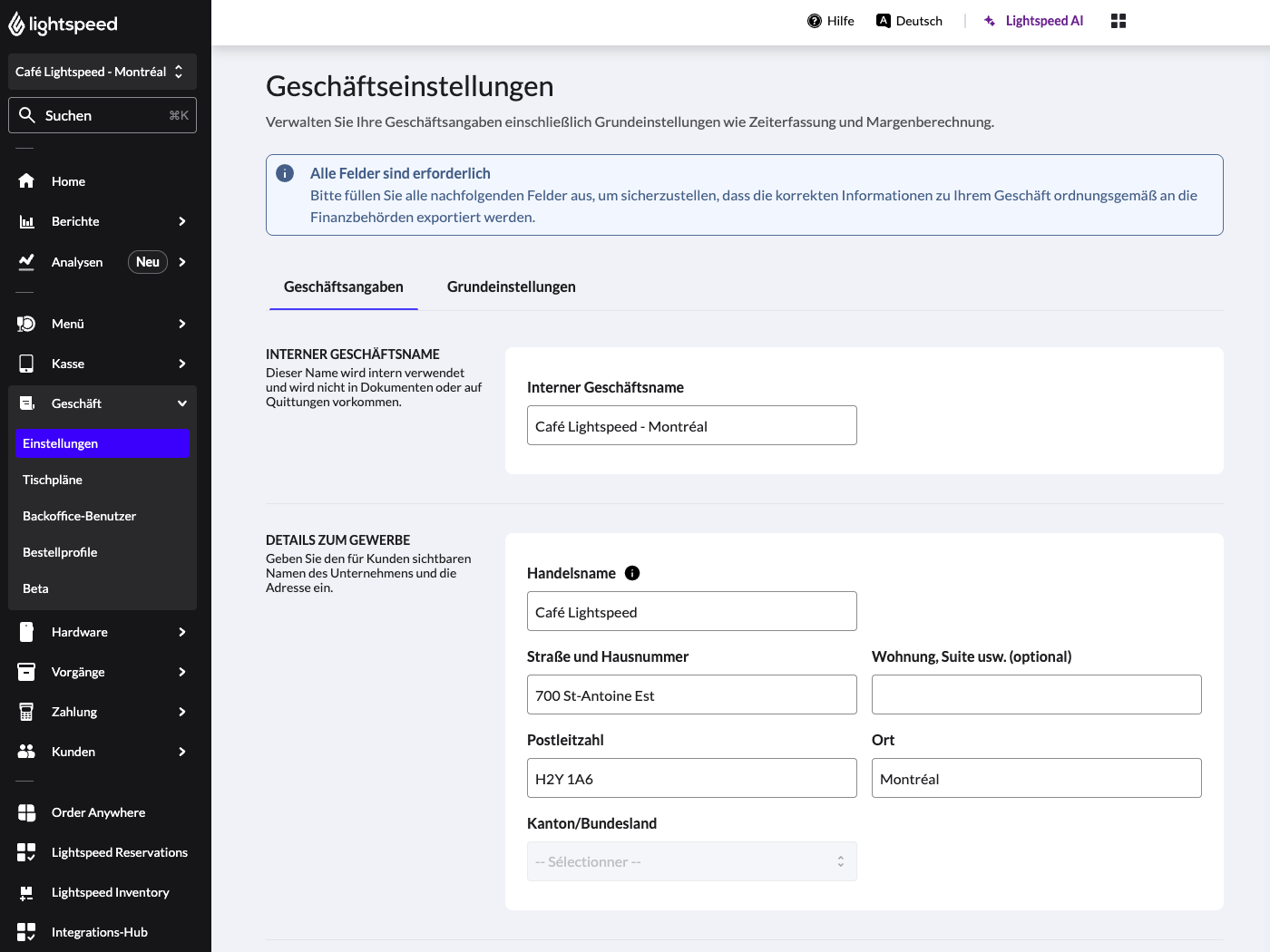The height and width of the screenshot is (952, 1270).
Task: Expand the Kasse submenu chevron
Action: (x=182, y=364)
